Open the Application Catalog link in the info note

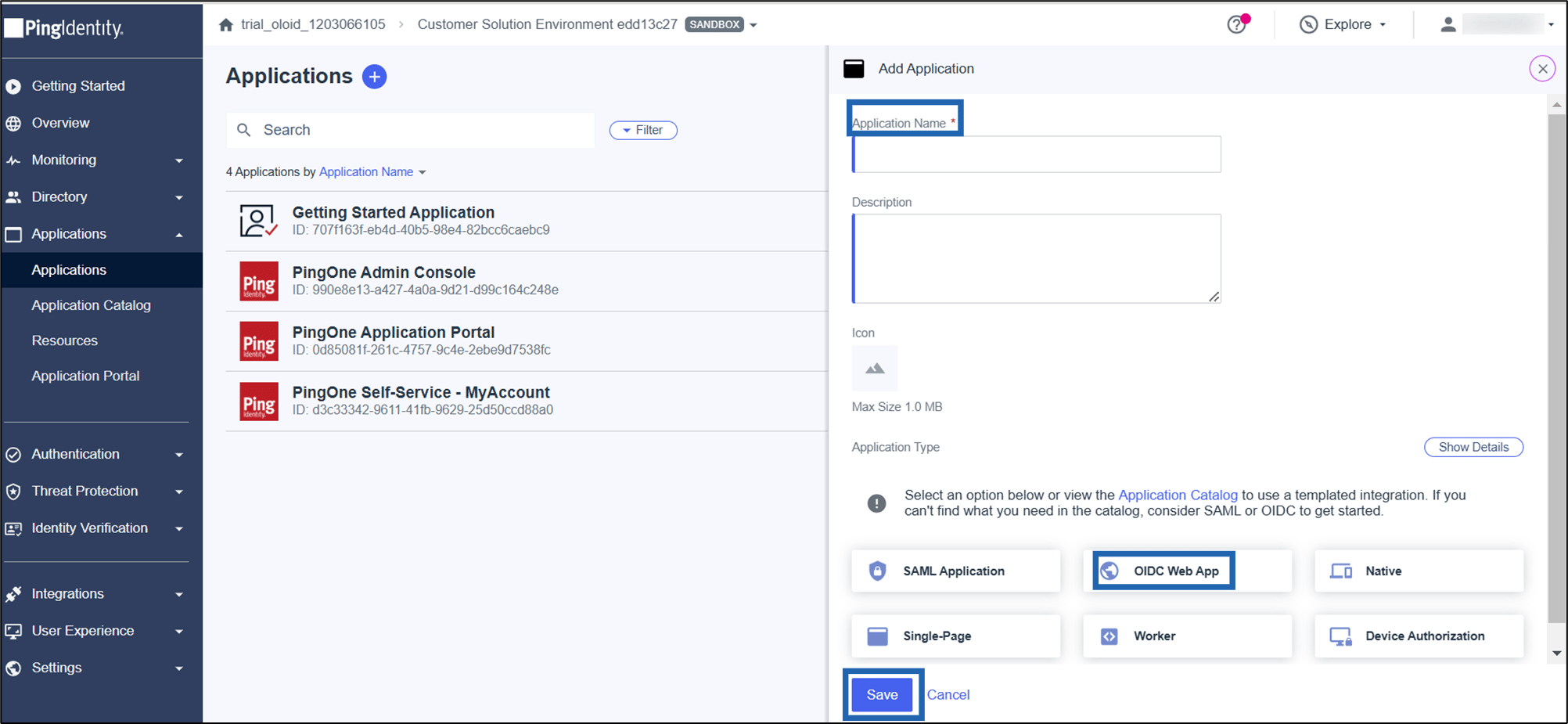[x=1178, y=495]
